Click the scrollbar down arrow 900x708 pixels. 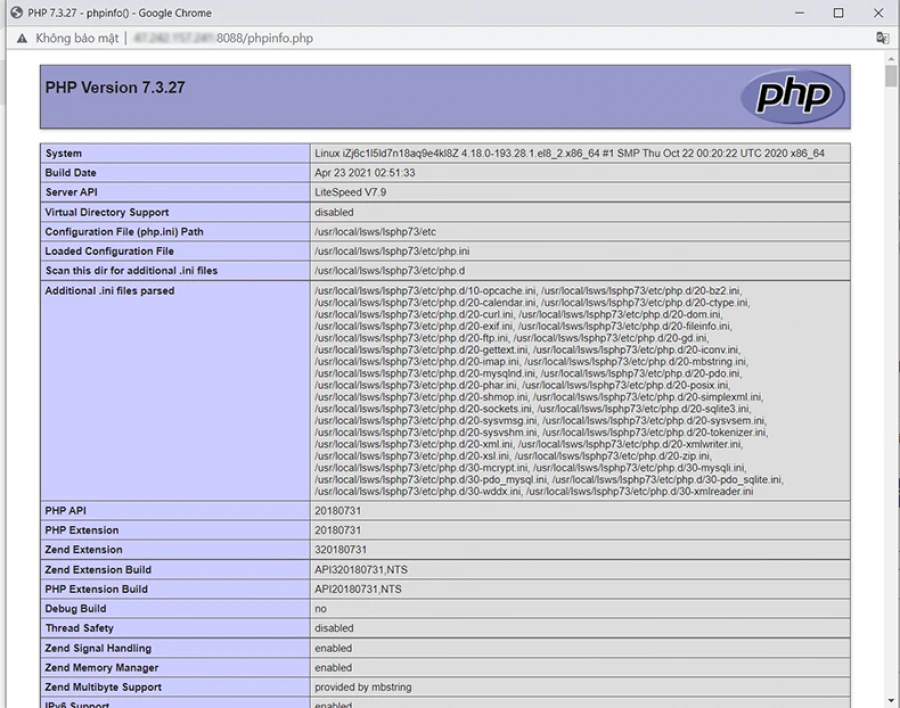pos(891,701)
